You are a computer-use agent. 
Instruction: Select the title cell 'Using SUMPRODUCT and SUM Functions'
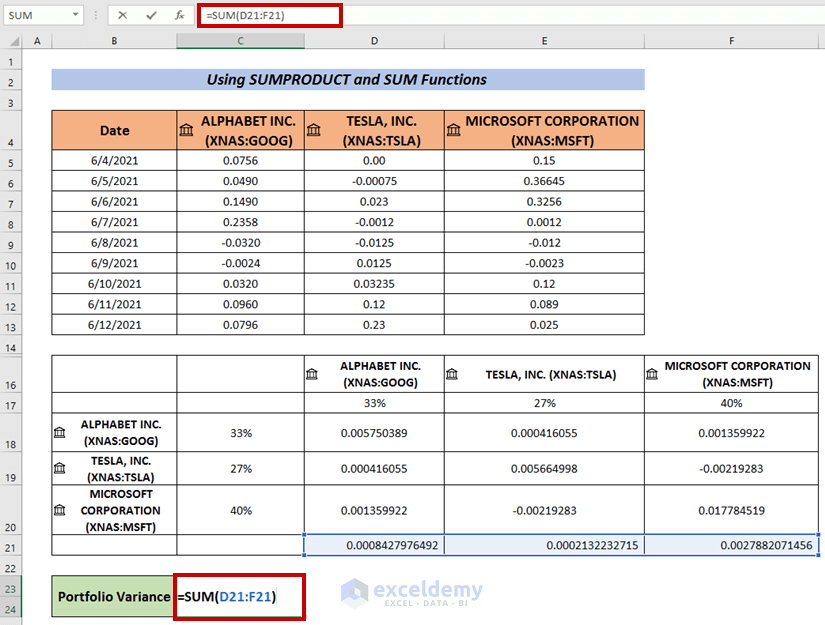(x=348, y=79)
